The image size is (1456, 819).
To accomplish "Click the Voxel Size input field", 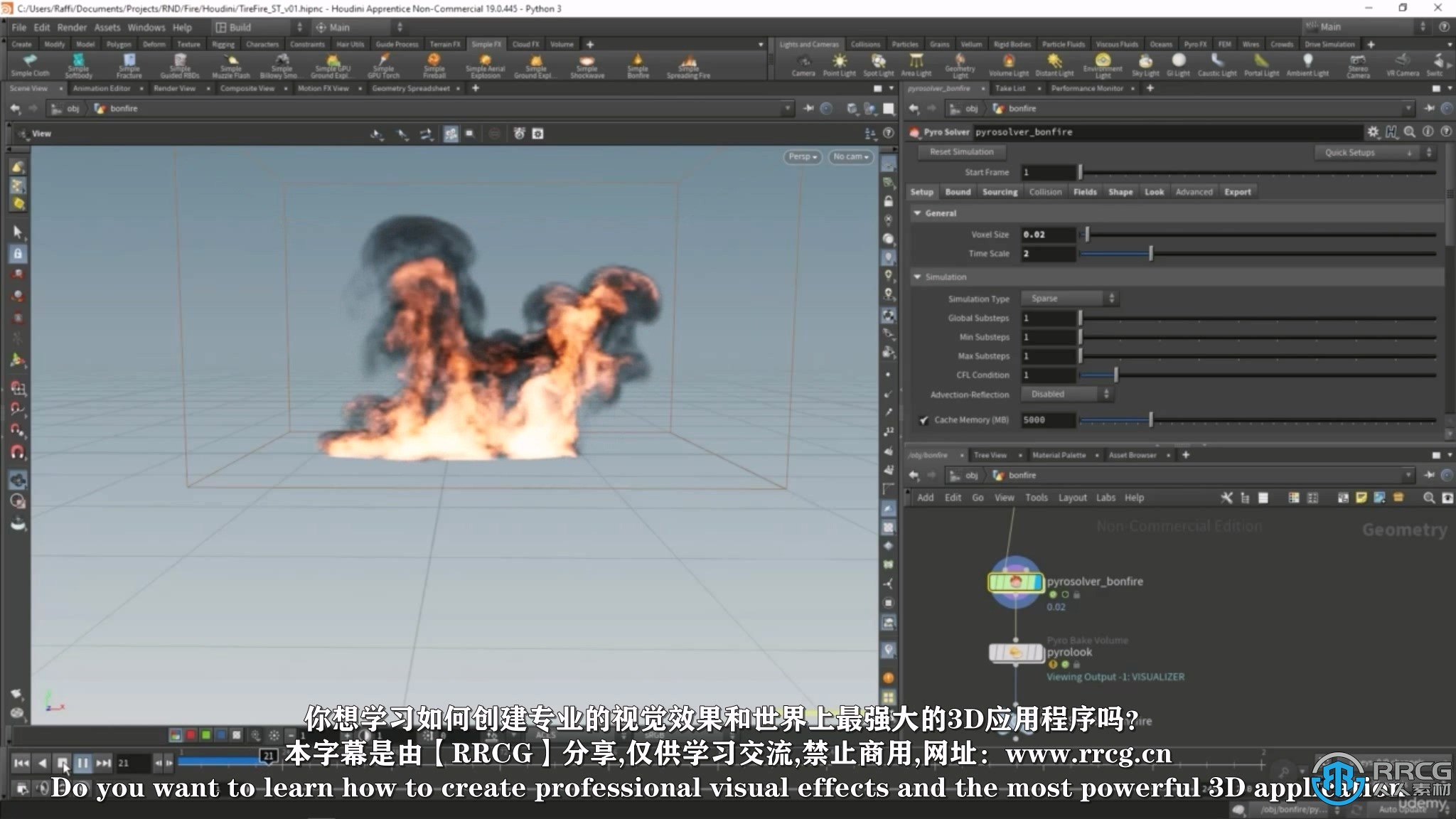I will coord(1048,235).
